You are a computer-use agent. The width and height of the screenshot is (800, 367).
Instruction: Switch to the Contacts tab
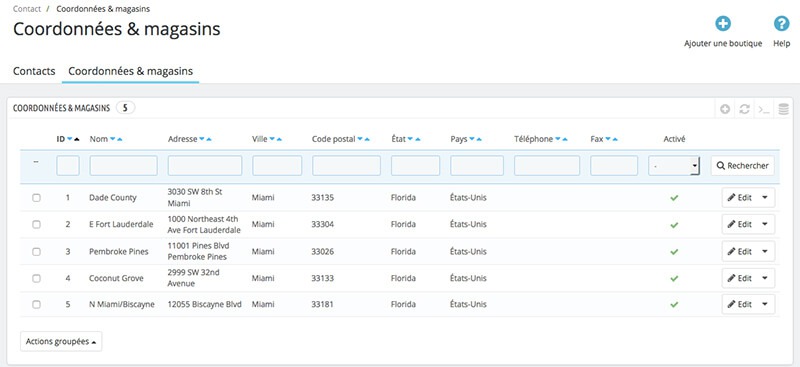(34, 71)
